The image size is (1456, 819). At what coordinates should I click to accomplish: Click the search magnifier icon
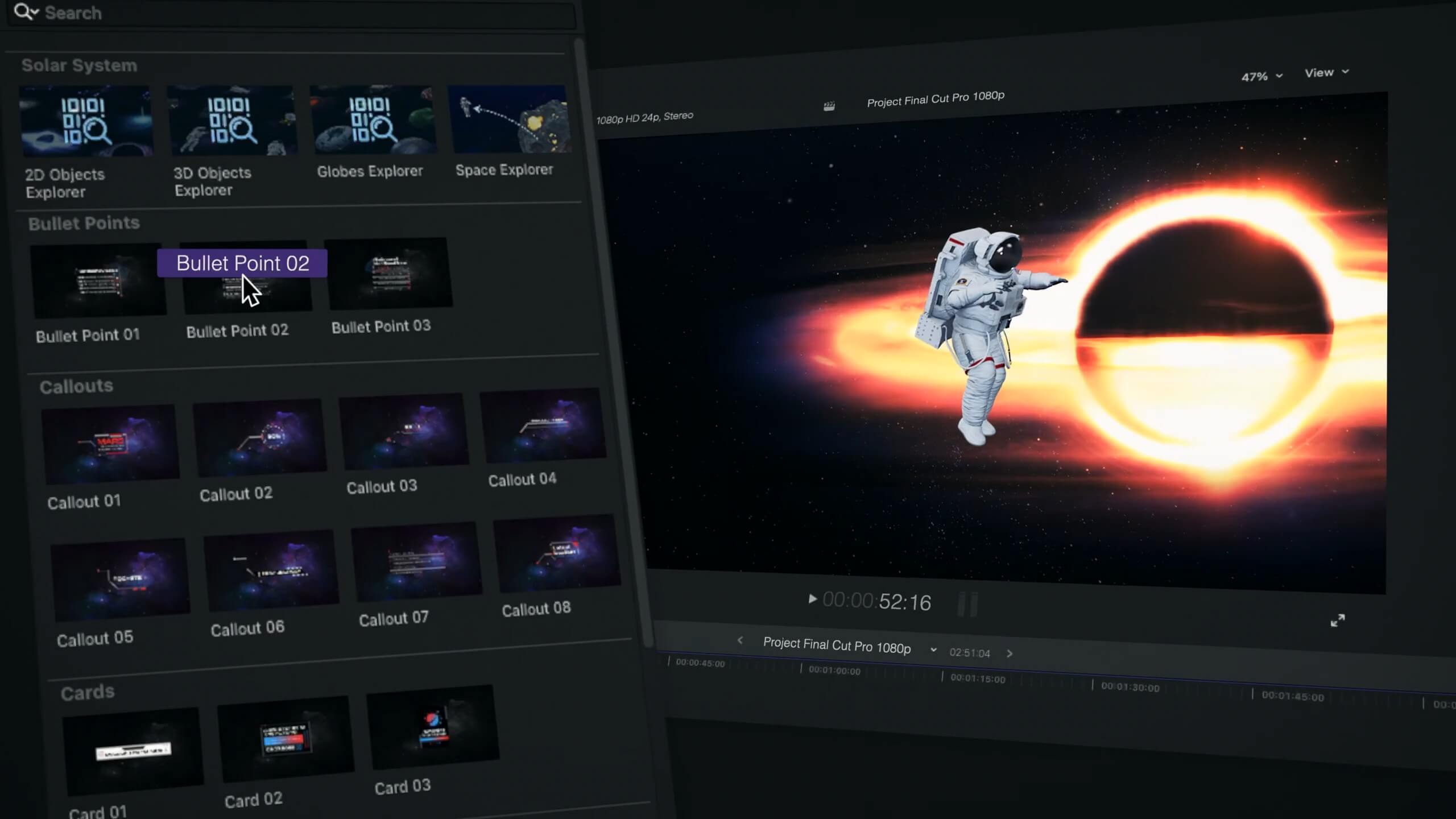tap(24, 11)
